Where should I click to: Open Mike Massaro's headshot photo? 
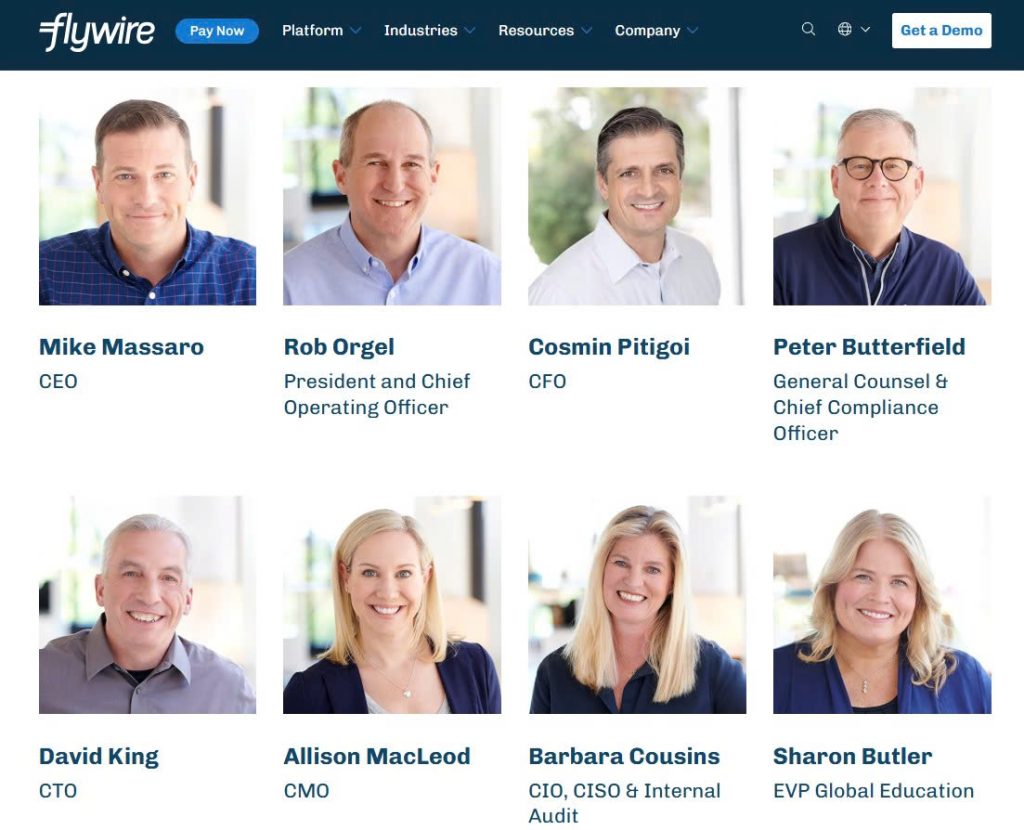[x=148, y=196]
